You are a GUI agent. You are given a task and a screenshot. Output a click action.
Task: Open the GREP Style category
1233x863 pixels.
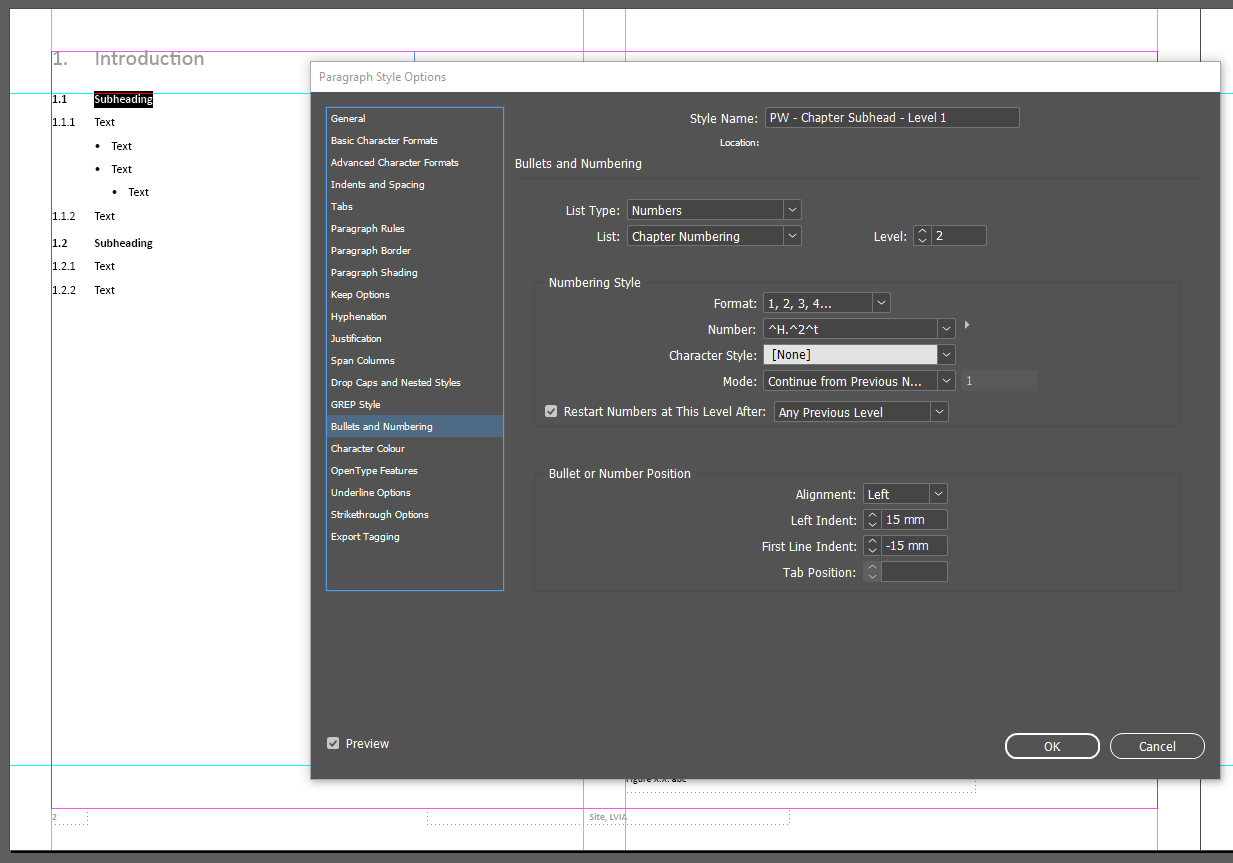pos(355,404)
